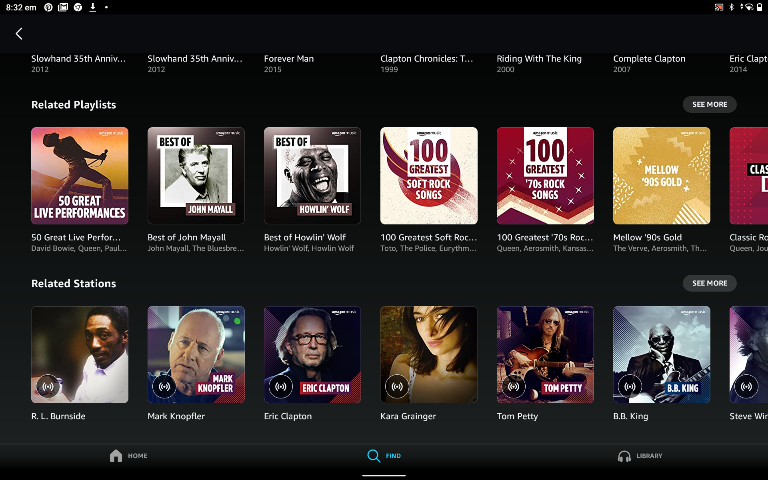Open the Library headphones icon
Screen dimensions: 768x480
pos(624,456)
